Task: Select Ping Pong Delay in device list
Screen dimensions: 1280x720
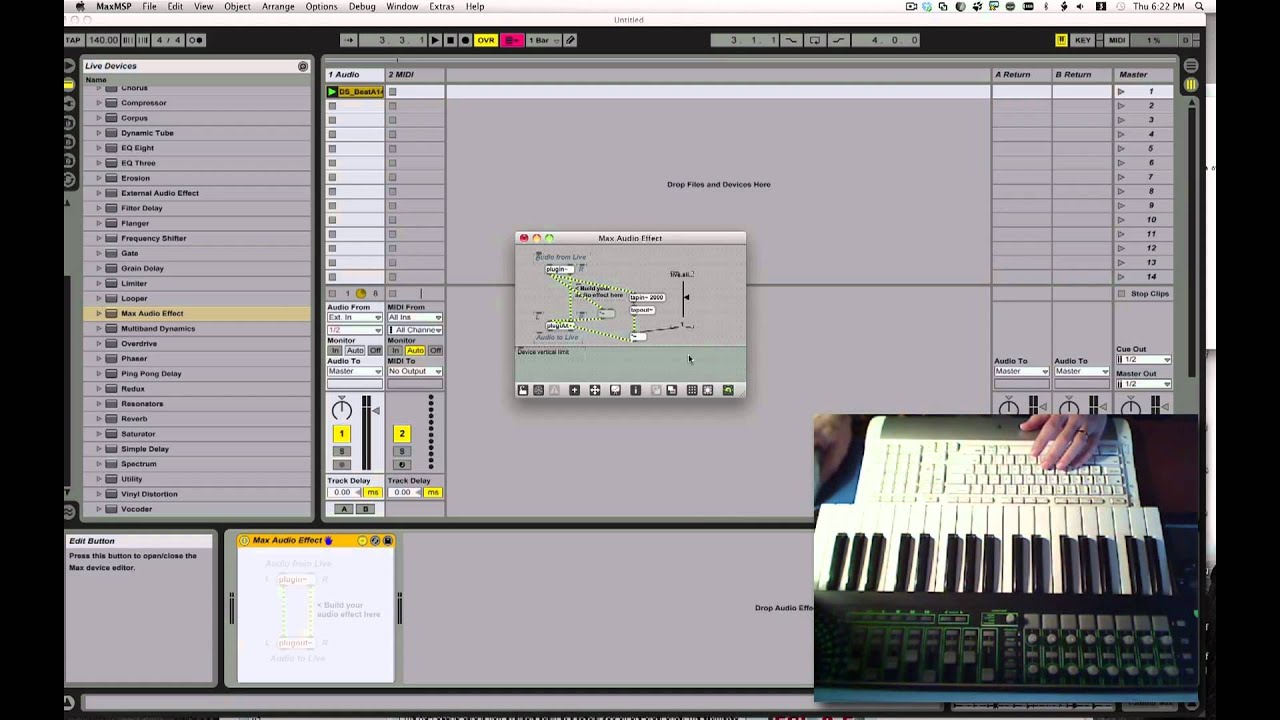Action: pos(151,373)
